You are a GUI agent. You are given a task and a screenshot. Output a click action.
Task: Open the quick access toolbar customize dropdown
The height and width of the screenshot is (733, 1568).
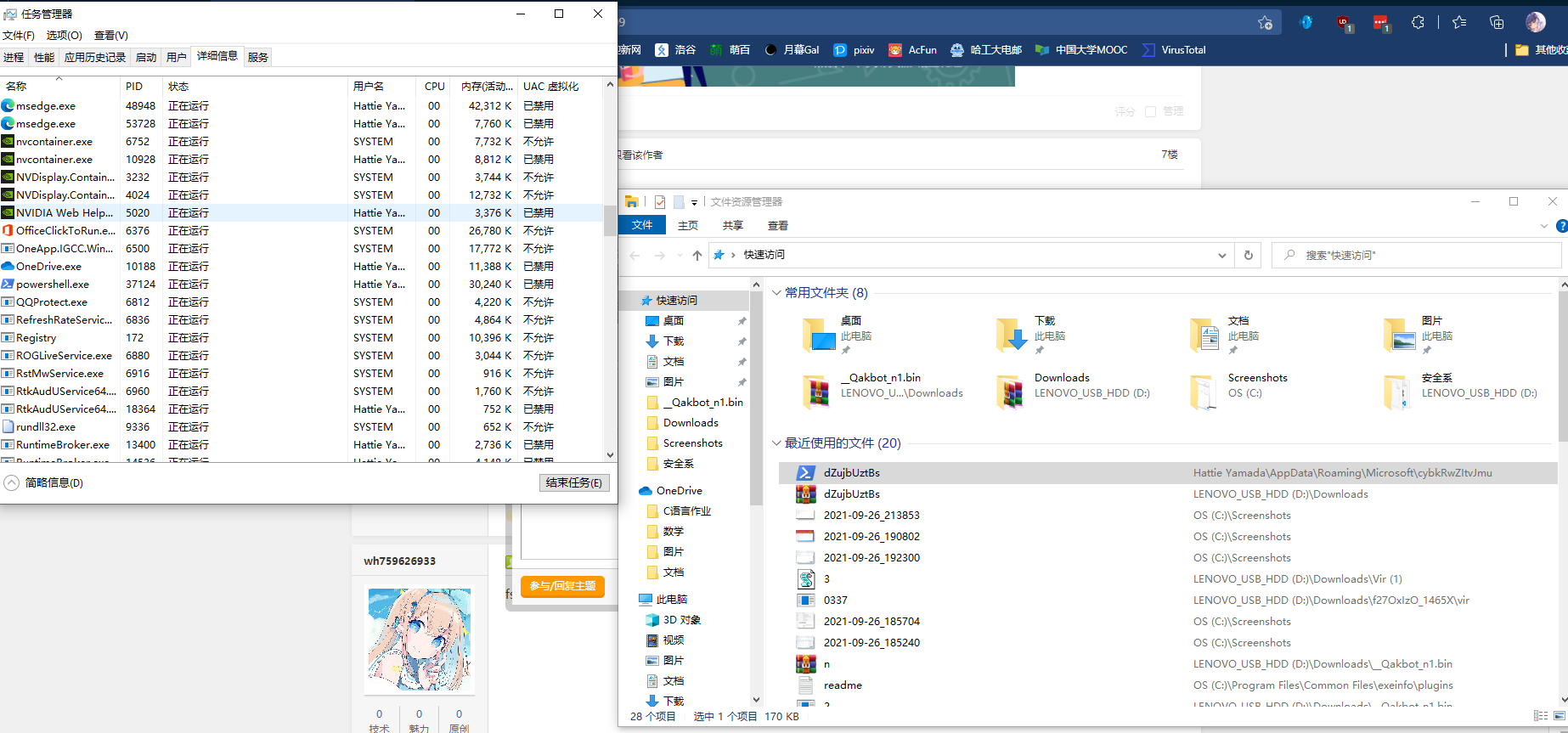pyautogui.click(x=694, y=202)
